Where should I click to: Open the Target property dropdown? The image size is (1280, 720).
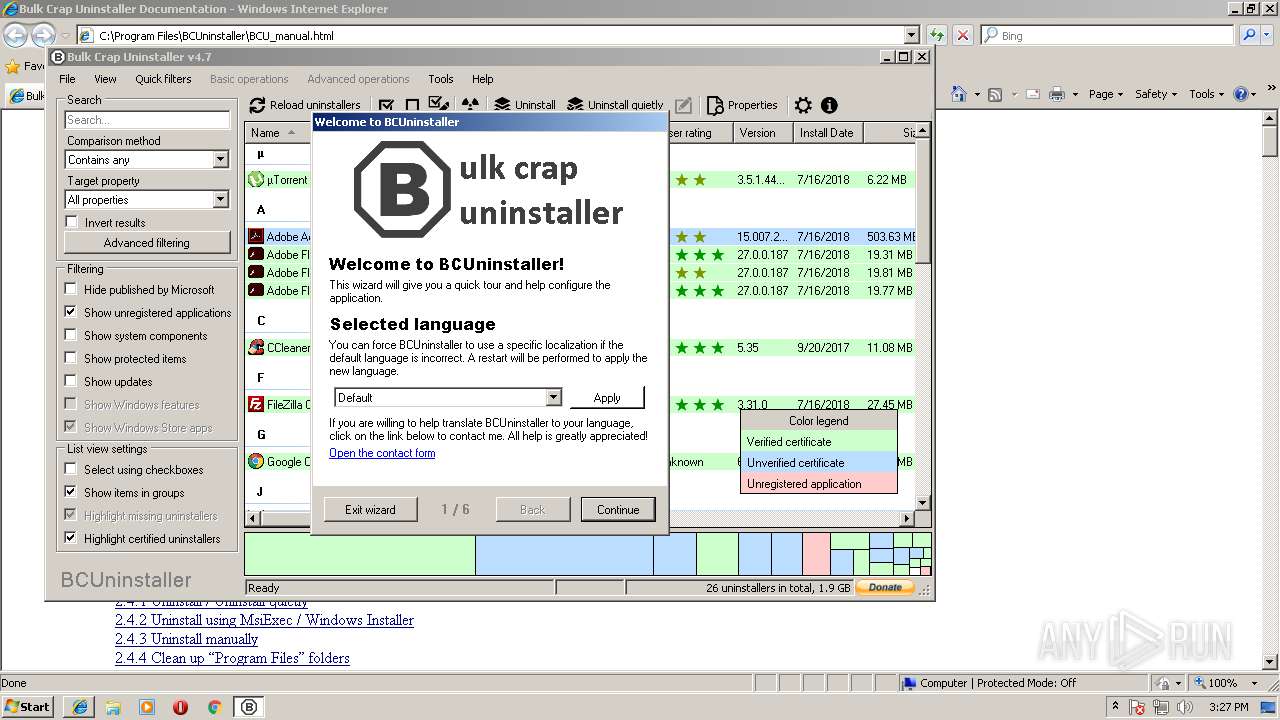(221, 200)
